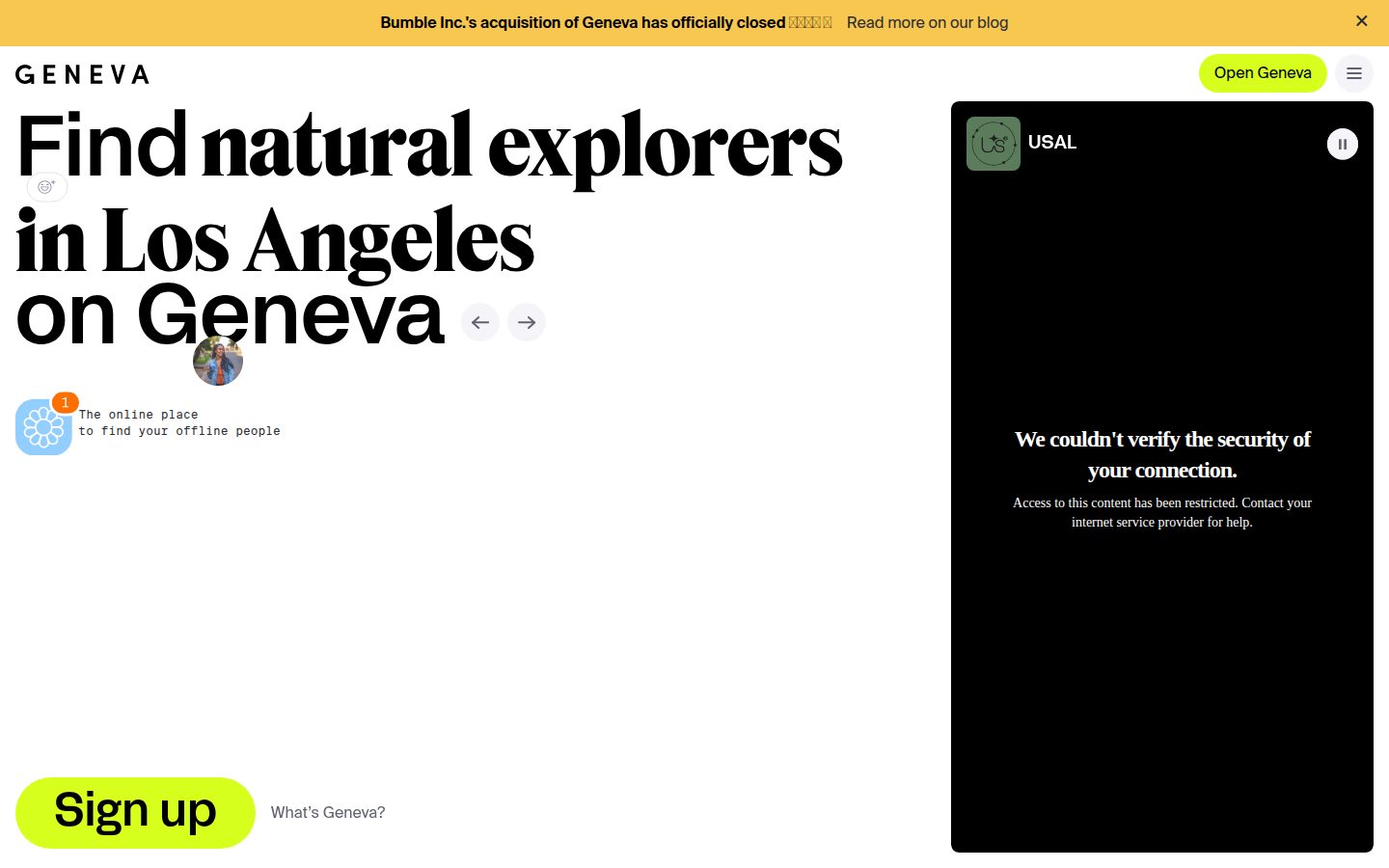Click the blue flower app icon
The width and height of the screenshot is (1389, 868).
pos(43,427)
